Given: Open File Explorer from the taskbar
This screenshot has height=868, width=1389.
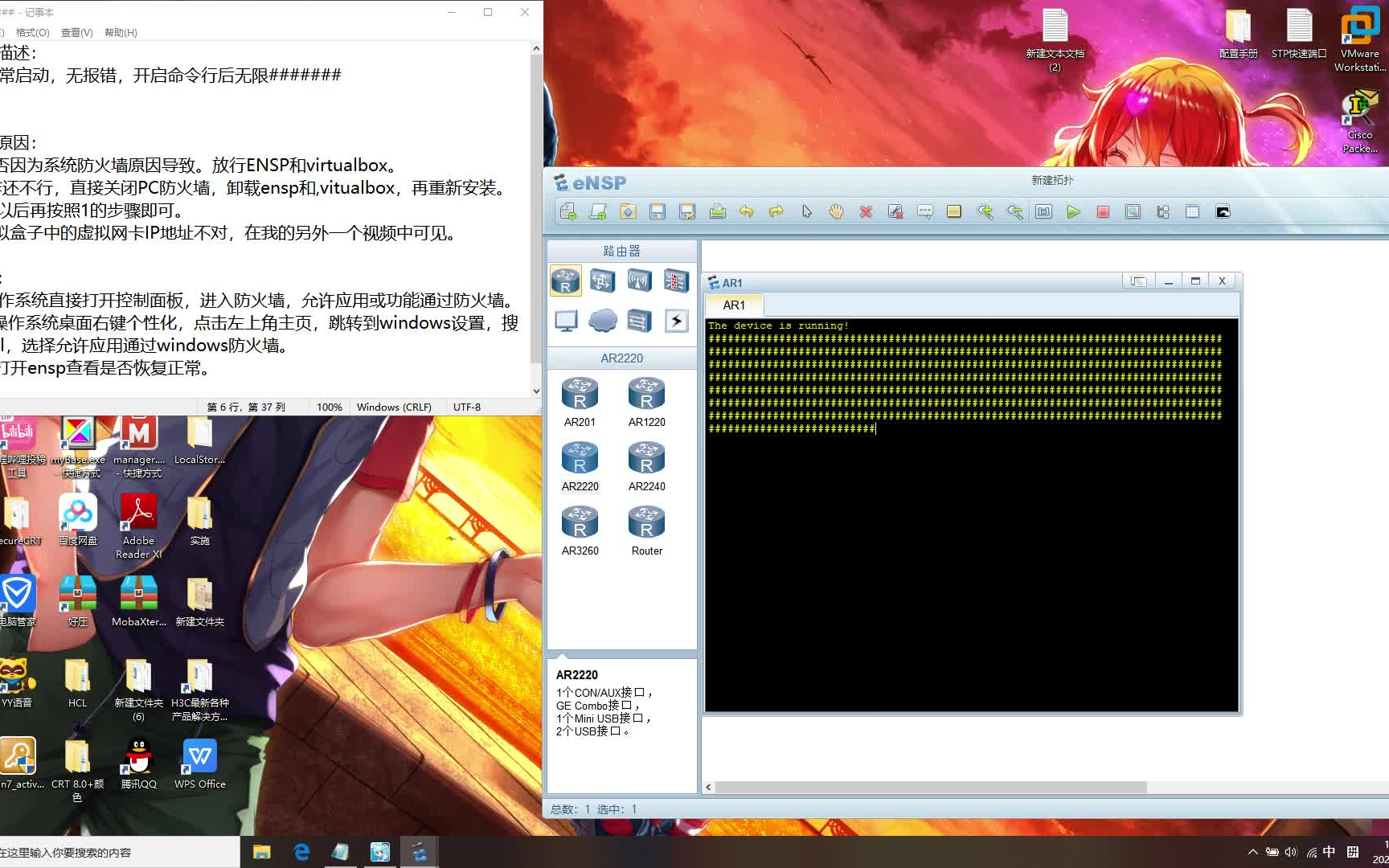Looking at the screenshot, I should [261, 852].
